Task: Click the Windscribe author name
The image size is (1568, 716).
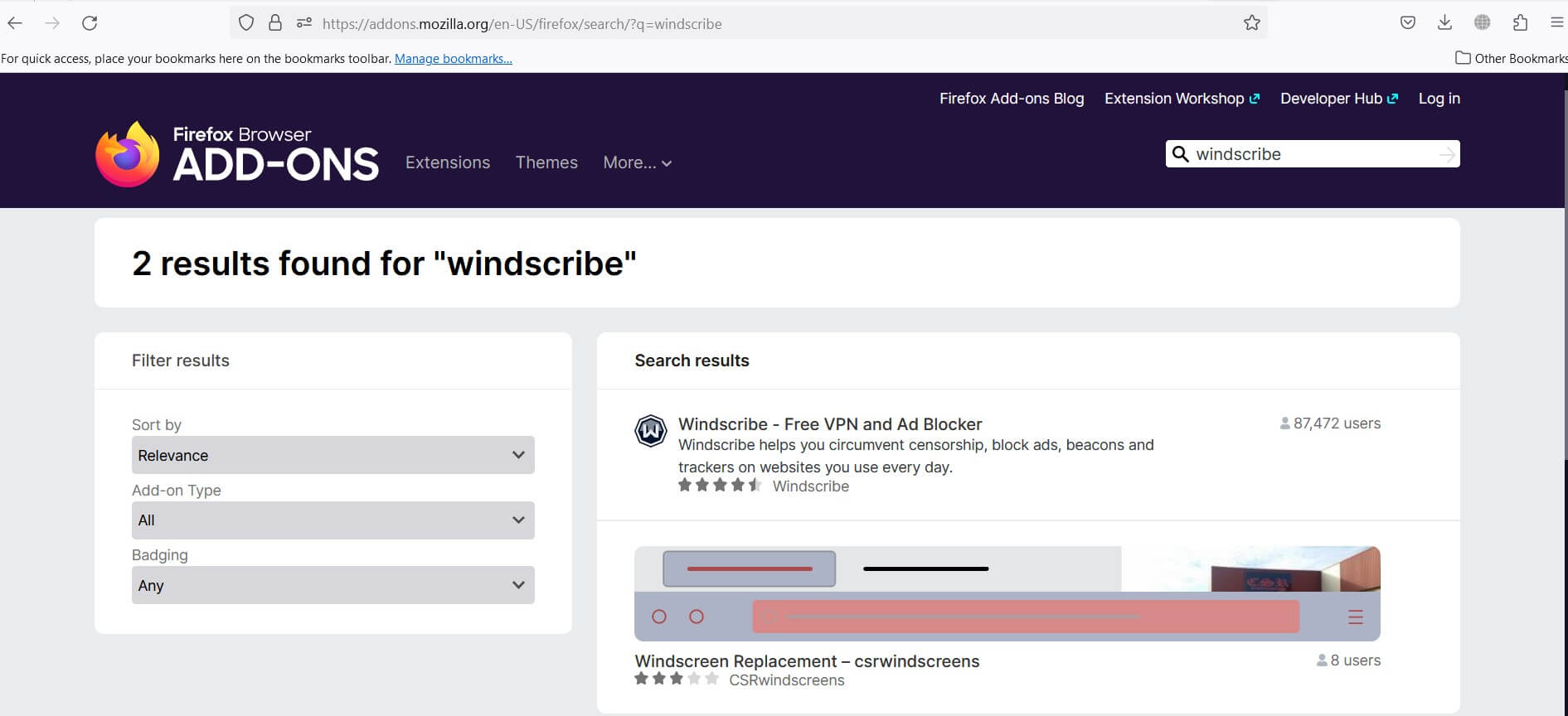Action: [811, 486]
